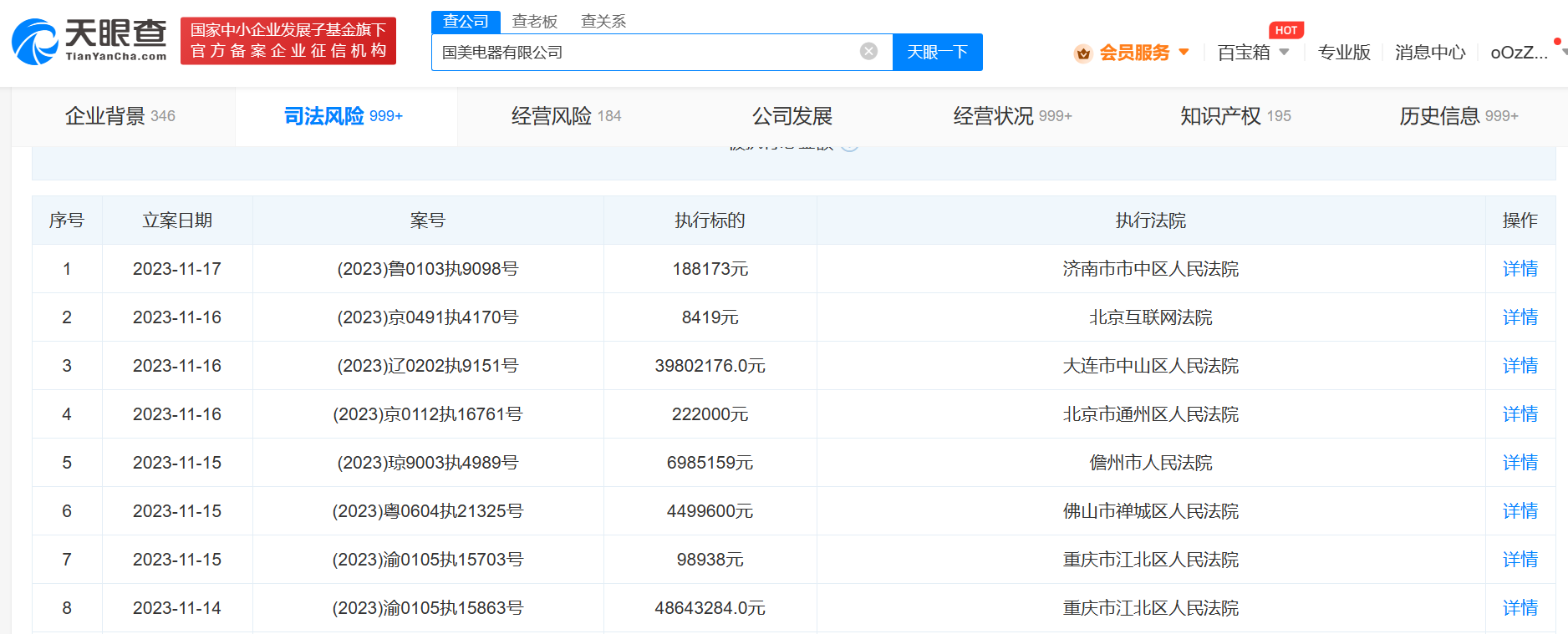Click the red official institution banner
The height and width of the screenshot is (634, 1568).
tap(288, 41)
